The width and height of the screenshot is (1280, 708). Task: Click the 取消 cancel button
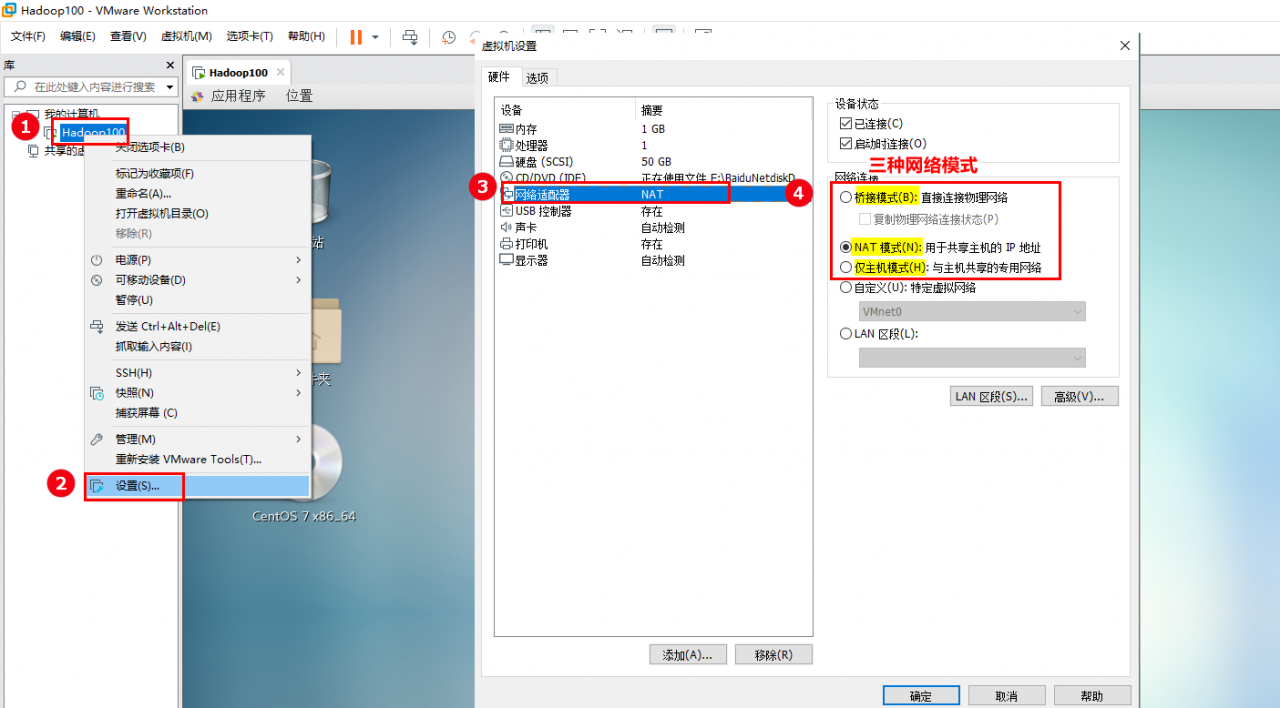pos(1007,696)
